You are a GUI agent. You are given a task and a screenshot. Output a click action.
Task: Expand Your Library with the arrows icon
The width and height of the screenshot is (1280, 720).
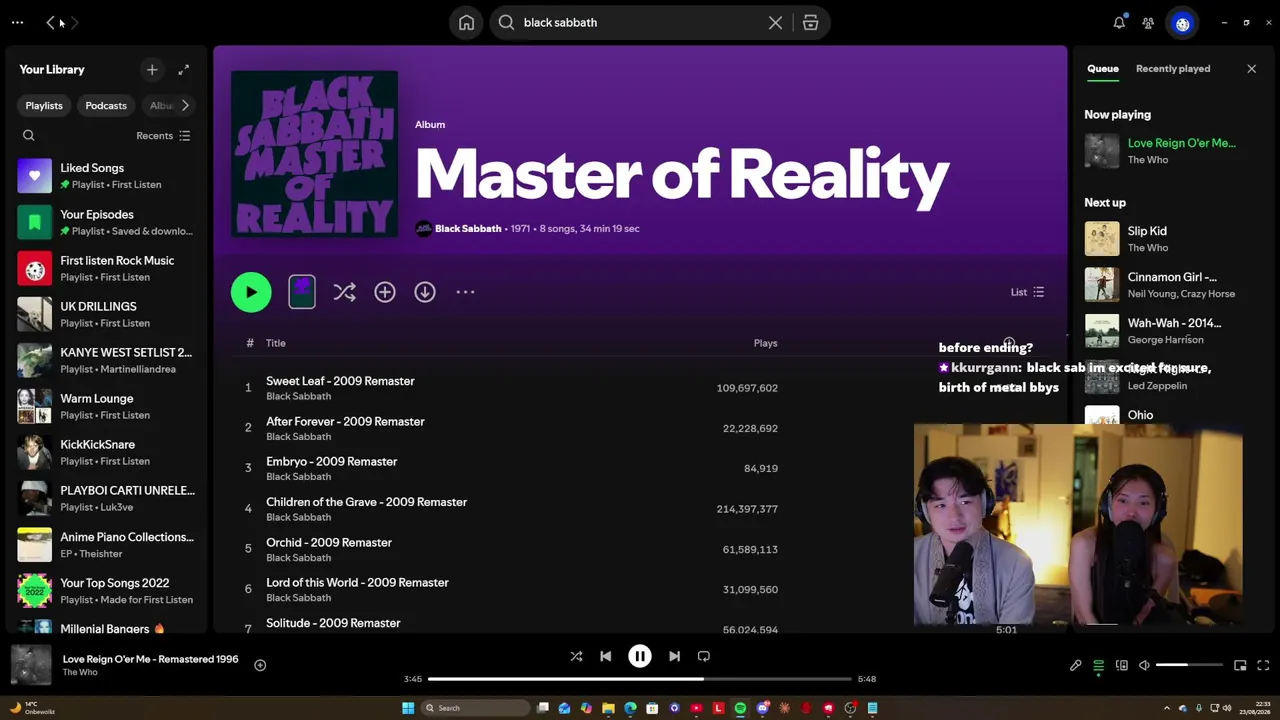pos(183,69)
